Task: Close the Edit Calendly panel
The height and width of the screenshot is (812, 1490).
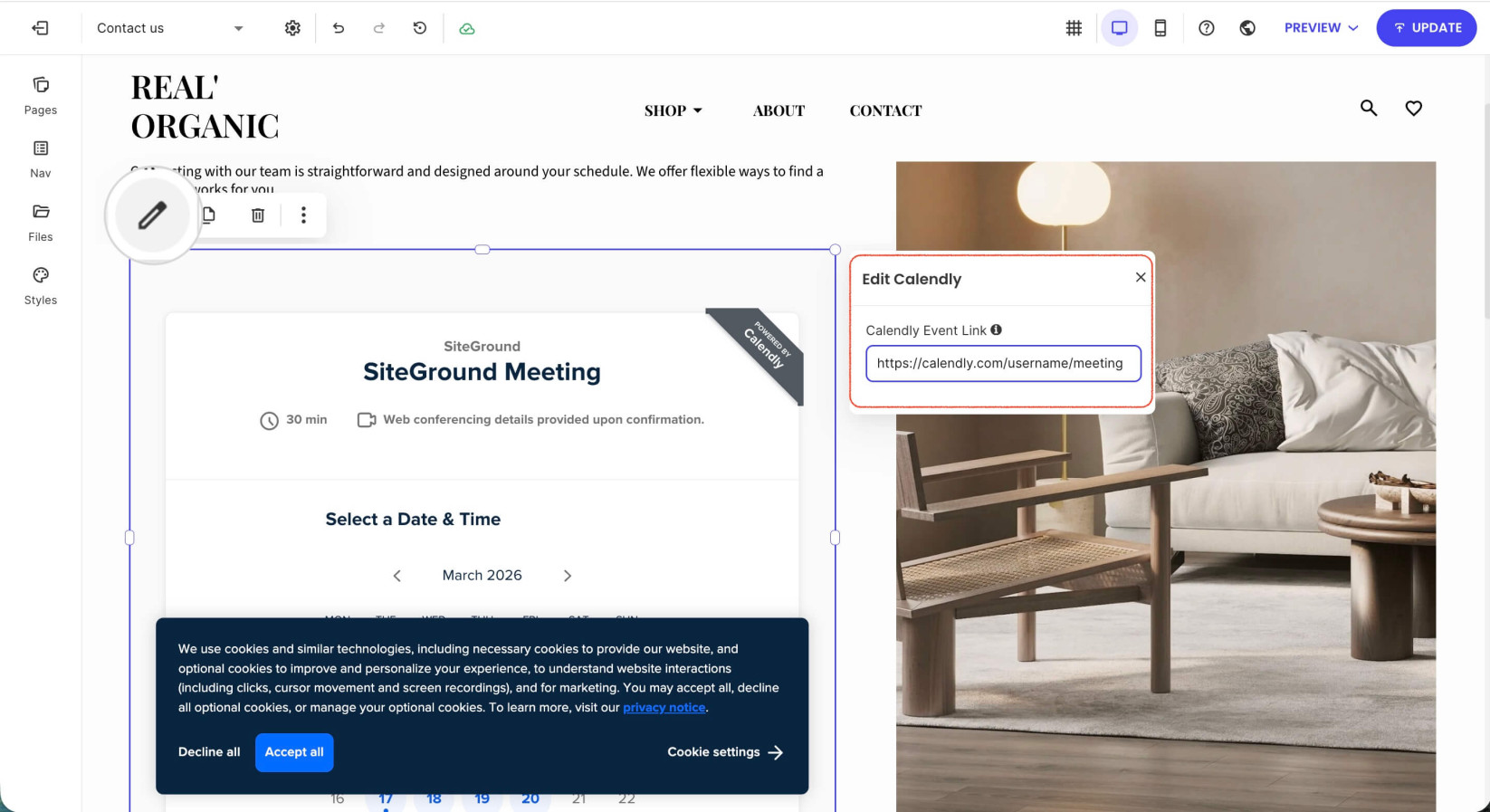Action: click(x=1141, y=277)
